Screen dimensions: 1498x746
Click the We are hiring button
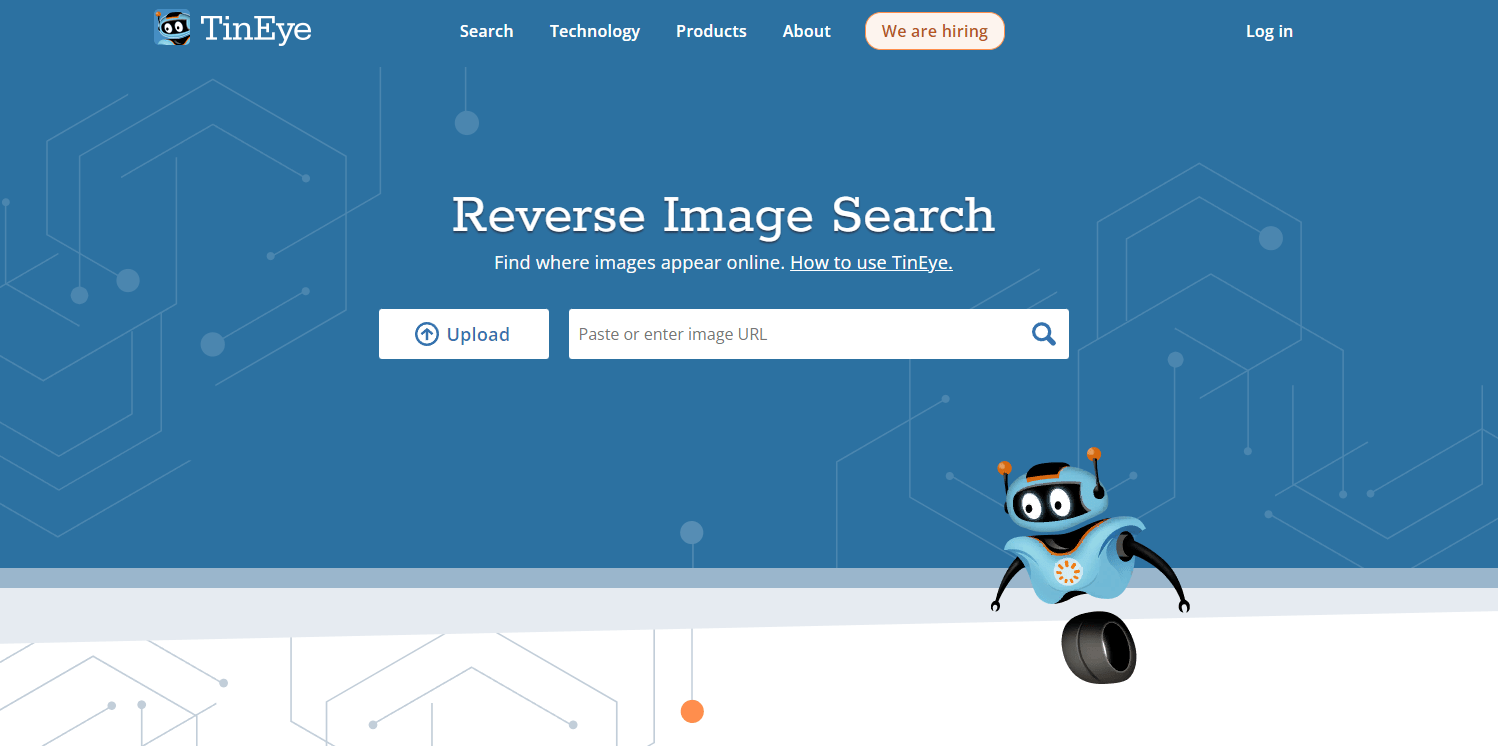pyautogui.click(x=934, y=31)
